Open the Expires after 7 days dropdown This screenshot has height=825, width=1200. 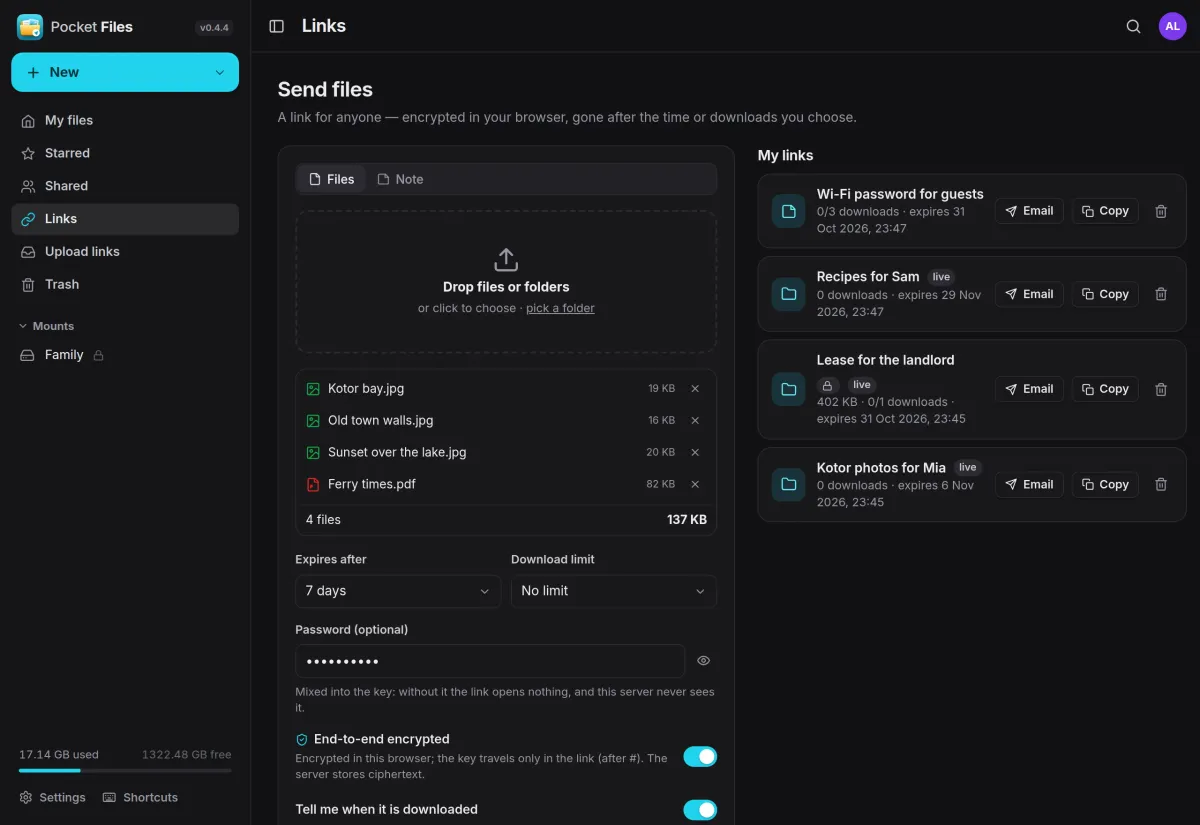(398, 591)
